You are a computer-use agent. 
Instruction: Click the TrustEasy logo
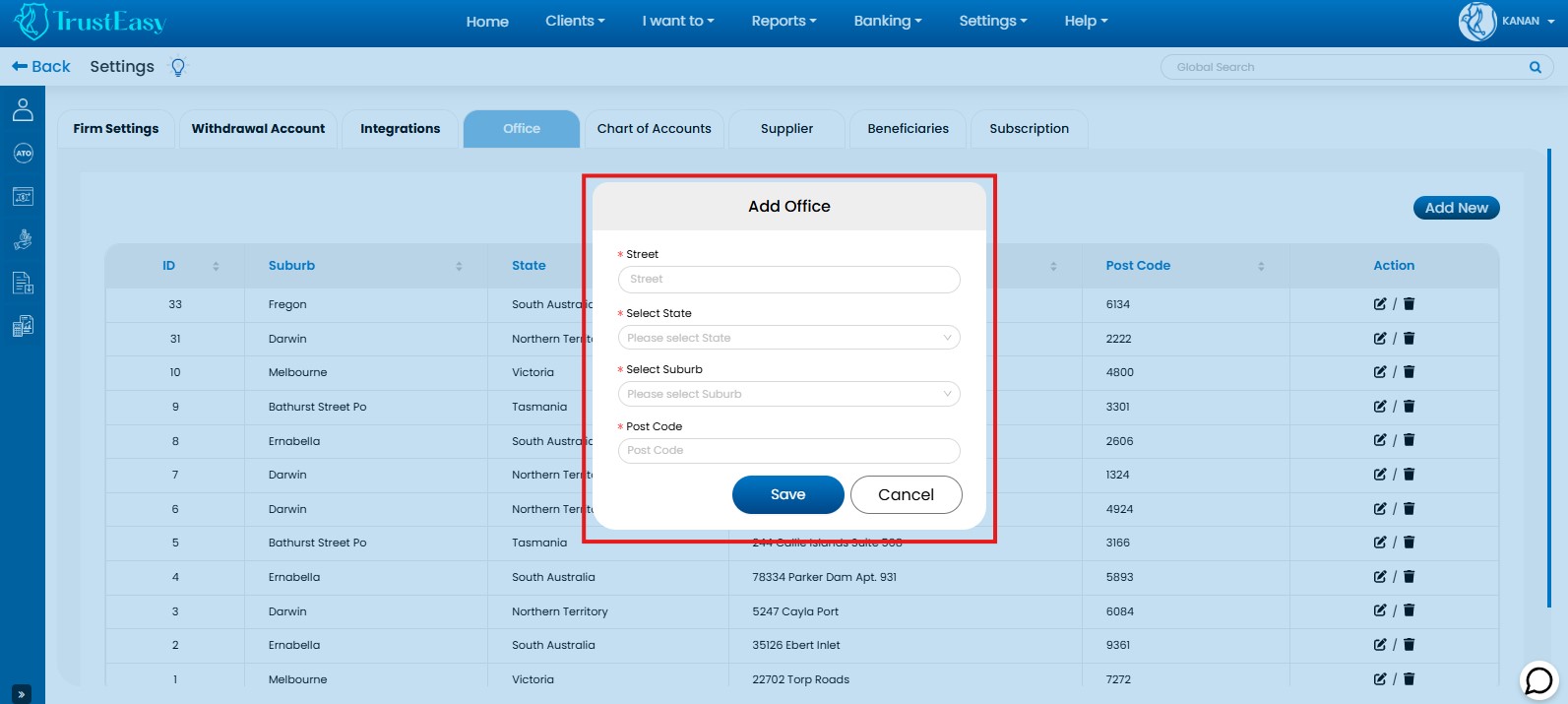pyautogui.click(x=91, y=22)
